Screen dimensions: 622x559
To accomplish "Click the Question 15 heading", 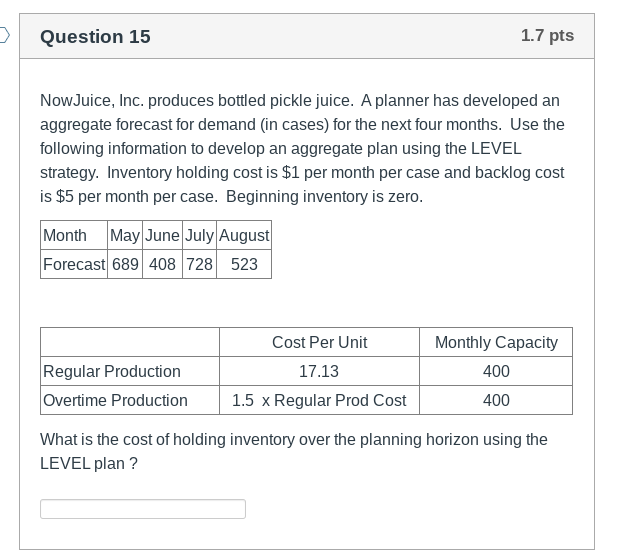I will tap(95, 37).
